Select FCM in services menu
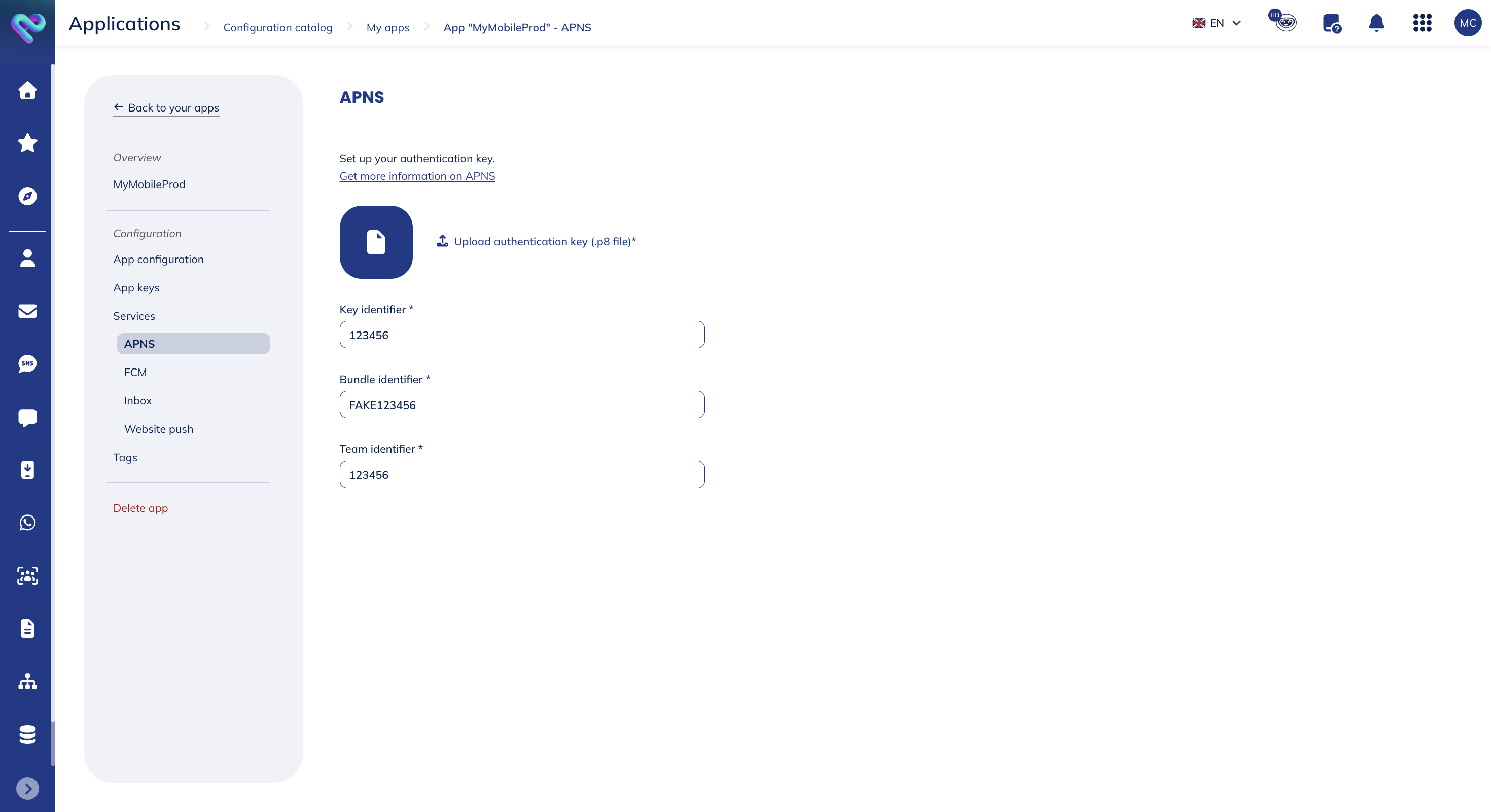The width and height of the screenshot is (1491, 812). pos(135,373)
